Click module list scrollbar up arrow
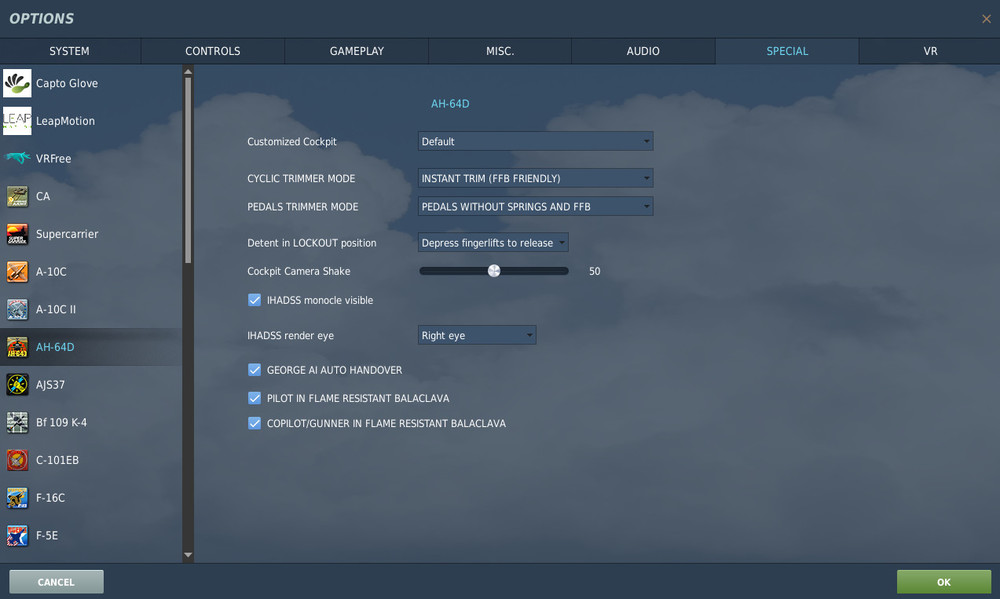This screenshot has height=599, width=1000. pyautogui.click(x=188, y=72)
